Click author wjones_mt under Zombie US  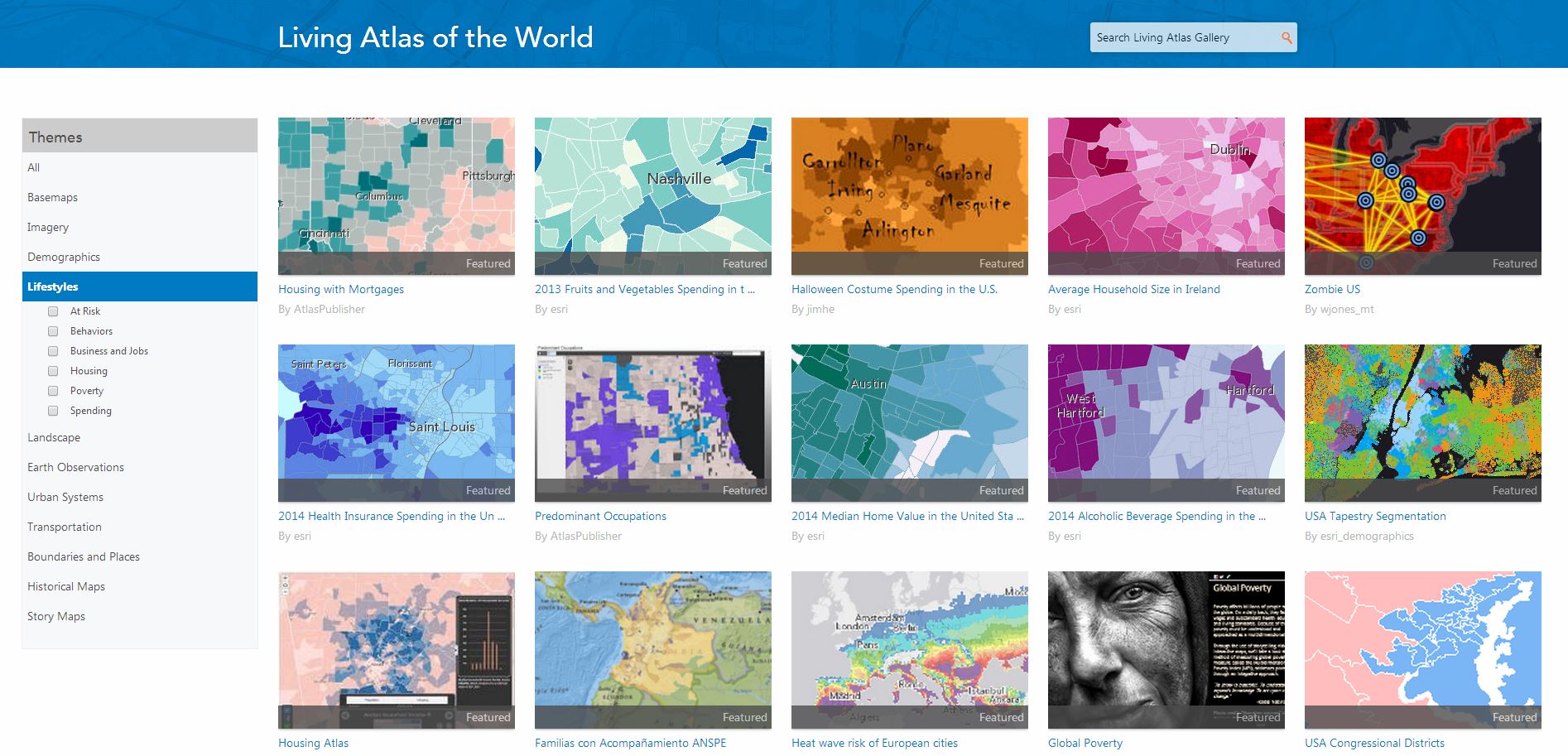[1347, 309]
